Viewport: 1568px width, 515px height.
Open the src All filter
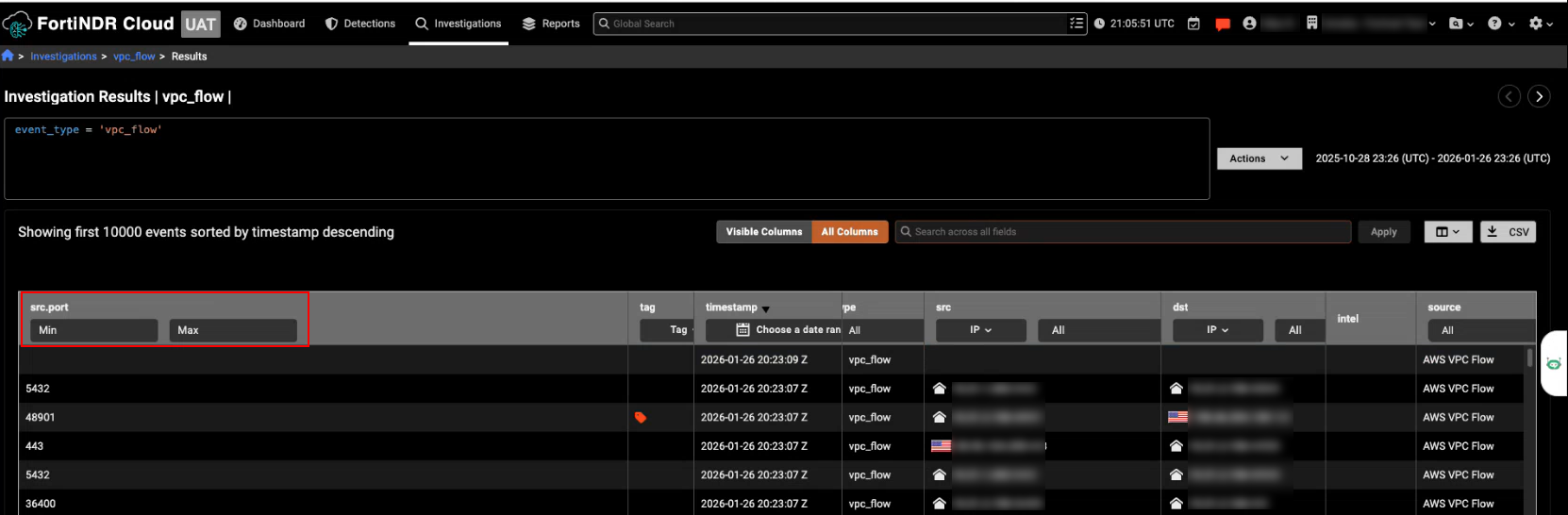click(1099, 330)
